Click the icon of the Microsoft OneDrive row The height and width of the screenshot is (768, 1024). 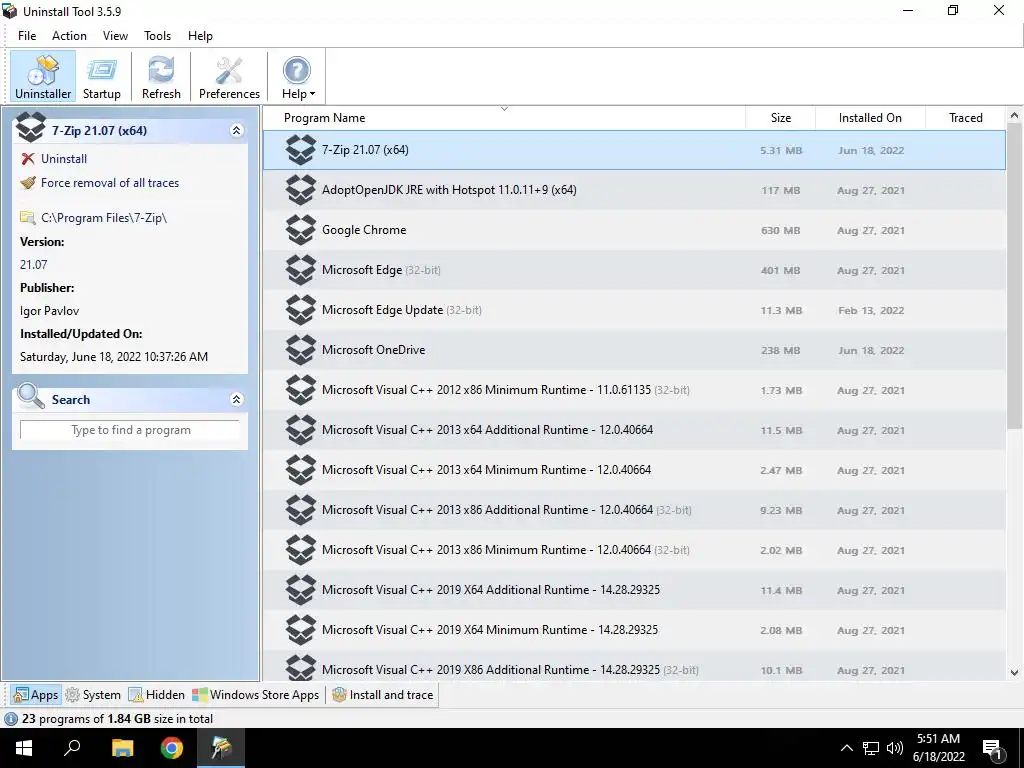pyautogui.click(x=301, y=349)
